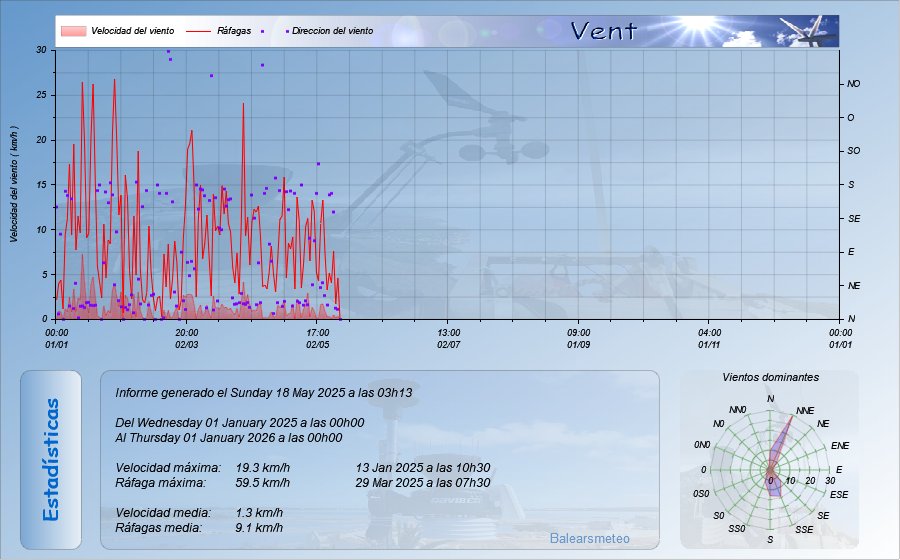Select the 04:00 01/11 time axis label
Image resolution: width=900 pixels, height=560 pixels.
coord(709,339)
